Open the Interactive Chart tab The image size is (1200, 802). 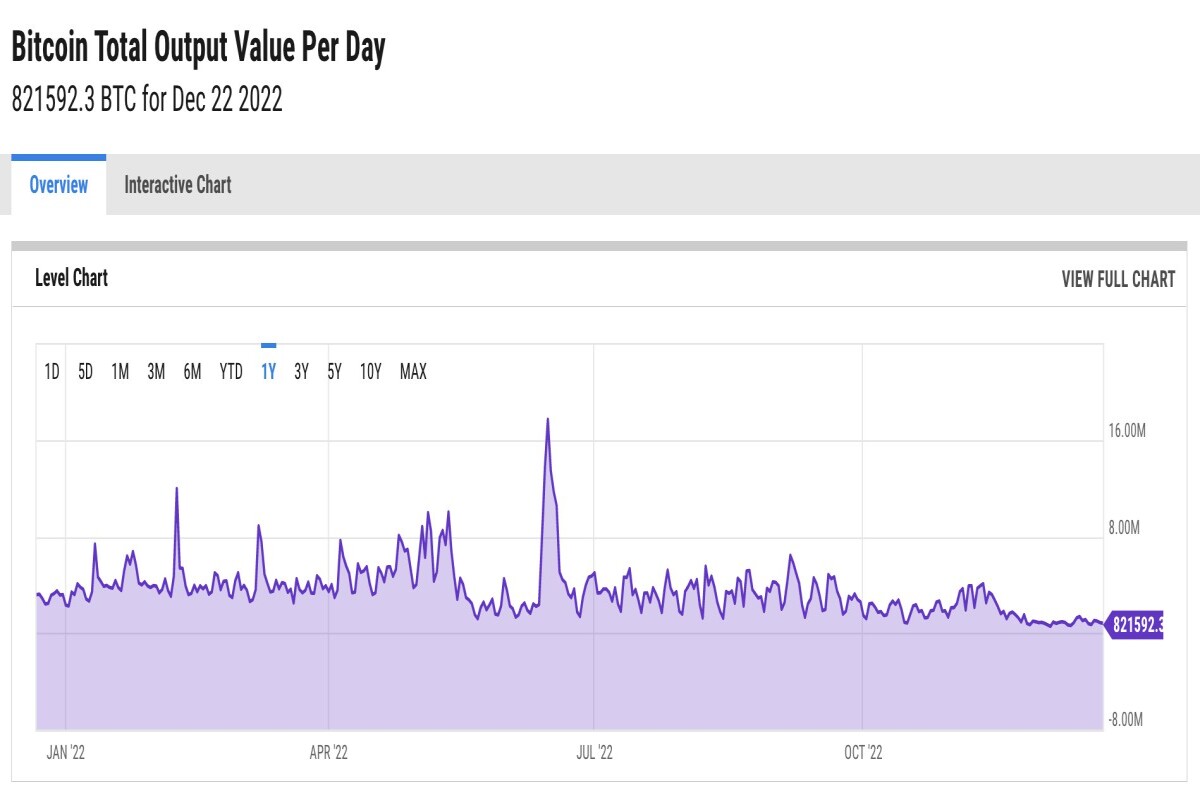(x=177, y=185)
